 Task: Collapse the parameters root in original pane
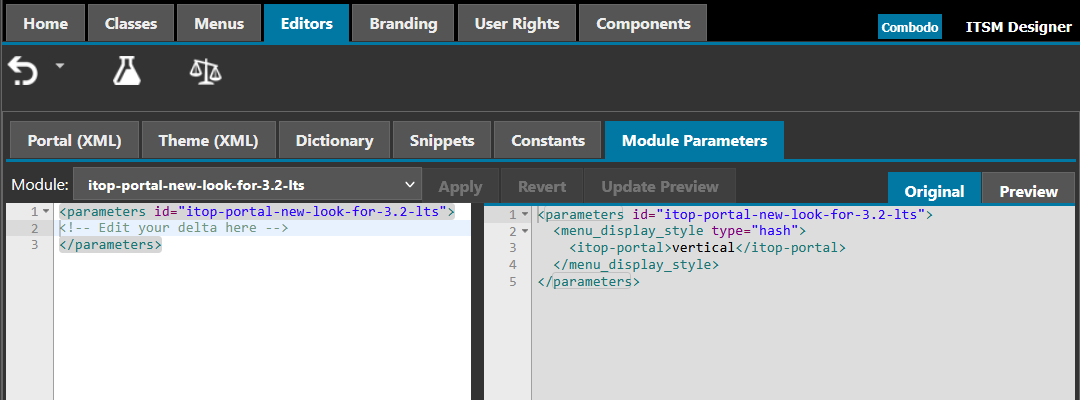click(525, 214)
